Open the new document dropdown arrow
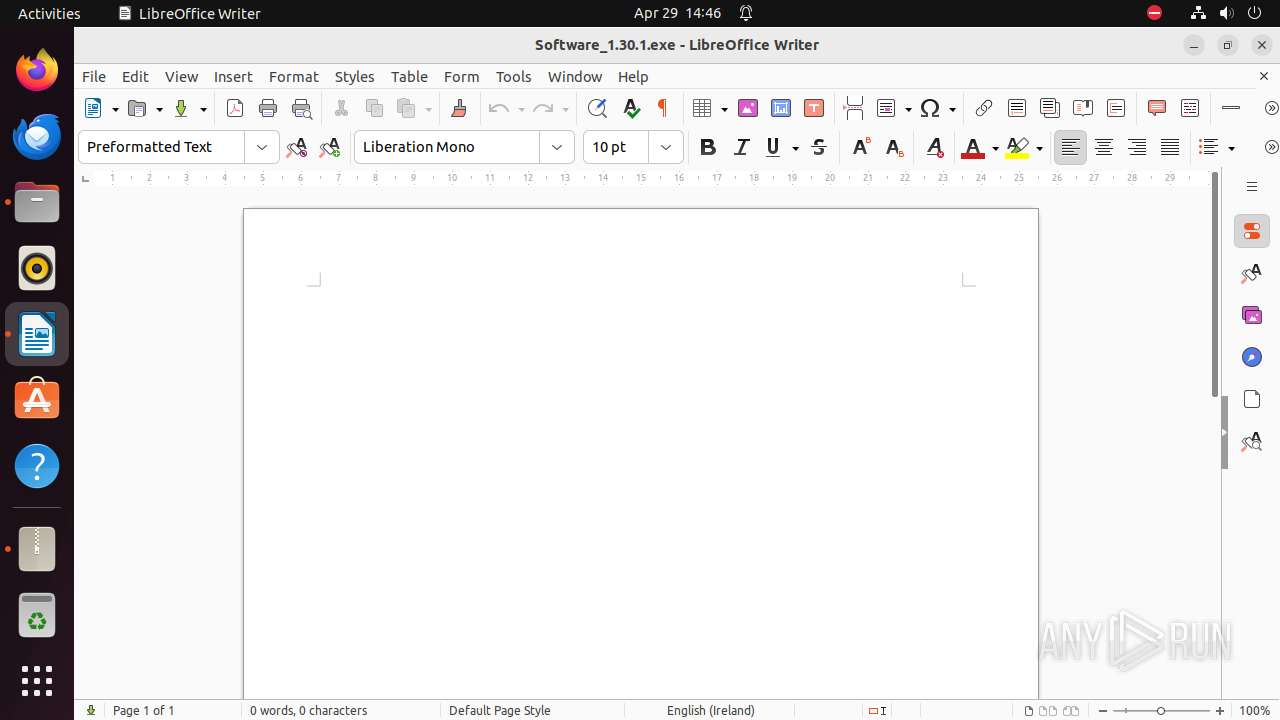This screenshot has width=1280, height=720. (115, 109)
